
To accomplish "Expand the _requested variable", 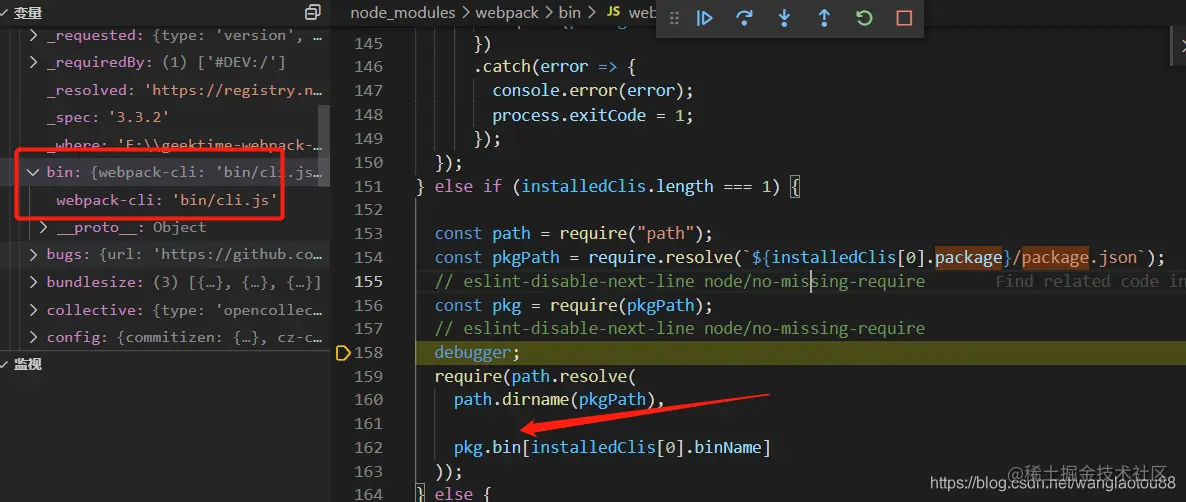I will click(x=33, y=36).
